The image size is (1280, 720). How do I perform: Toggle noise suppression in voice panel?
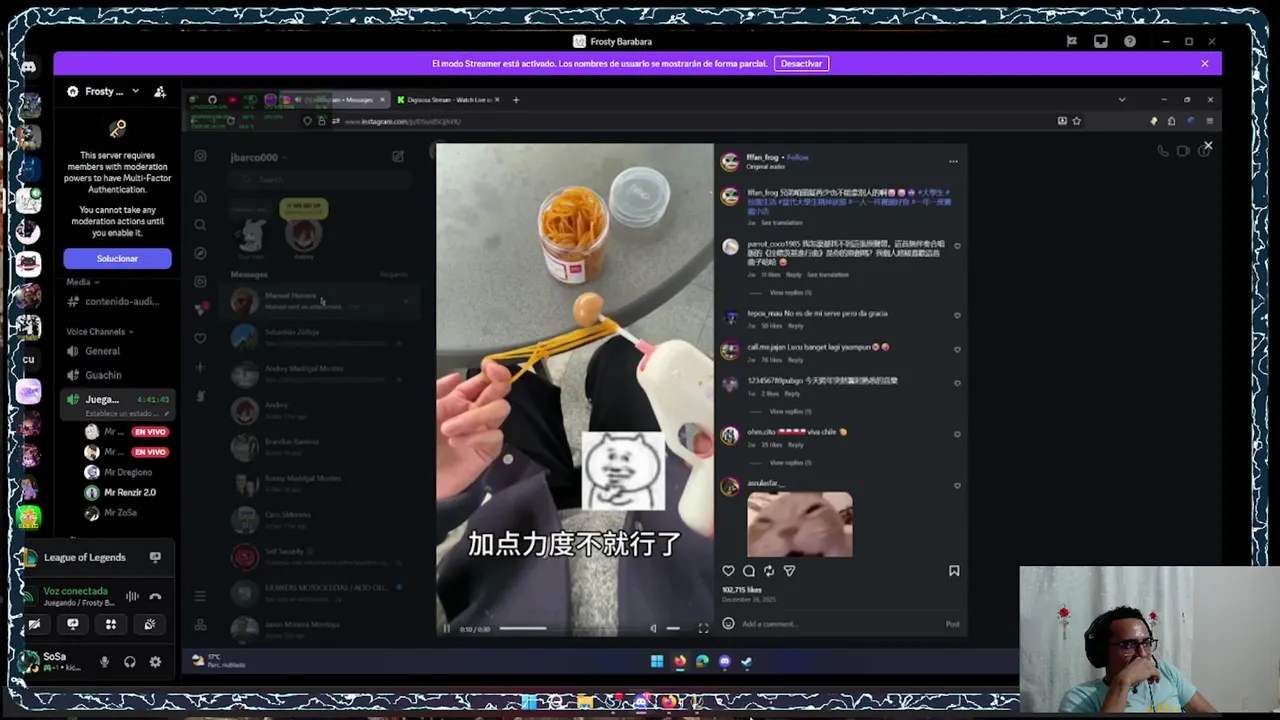coord(132,596)
